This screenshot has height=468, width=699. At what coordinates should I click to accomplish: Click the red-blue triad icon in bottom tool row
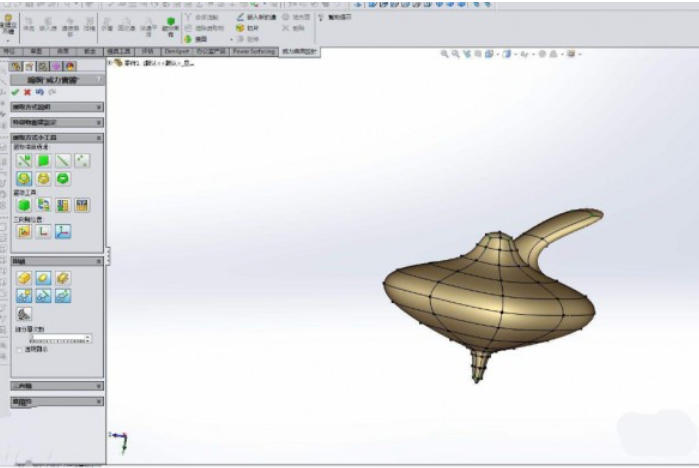click(63, 231)
